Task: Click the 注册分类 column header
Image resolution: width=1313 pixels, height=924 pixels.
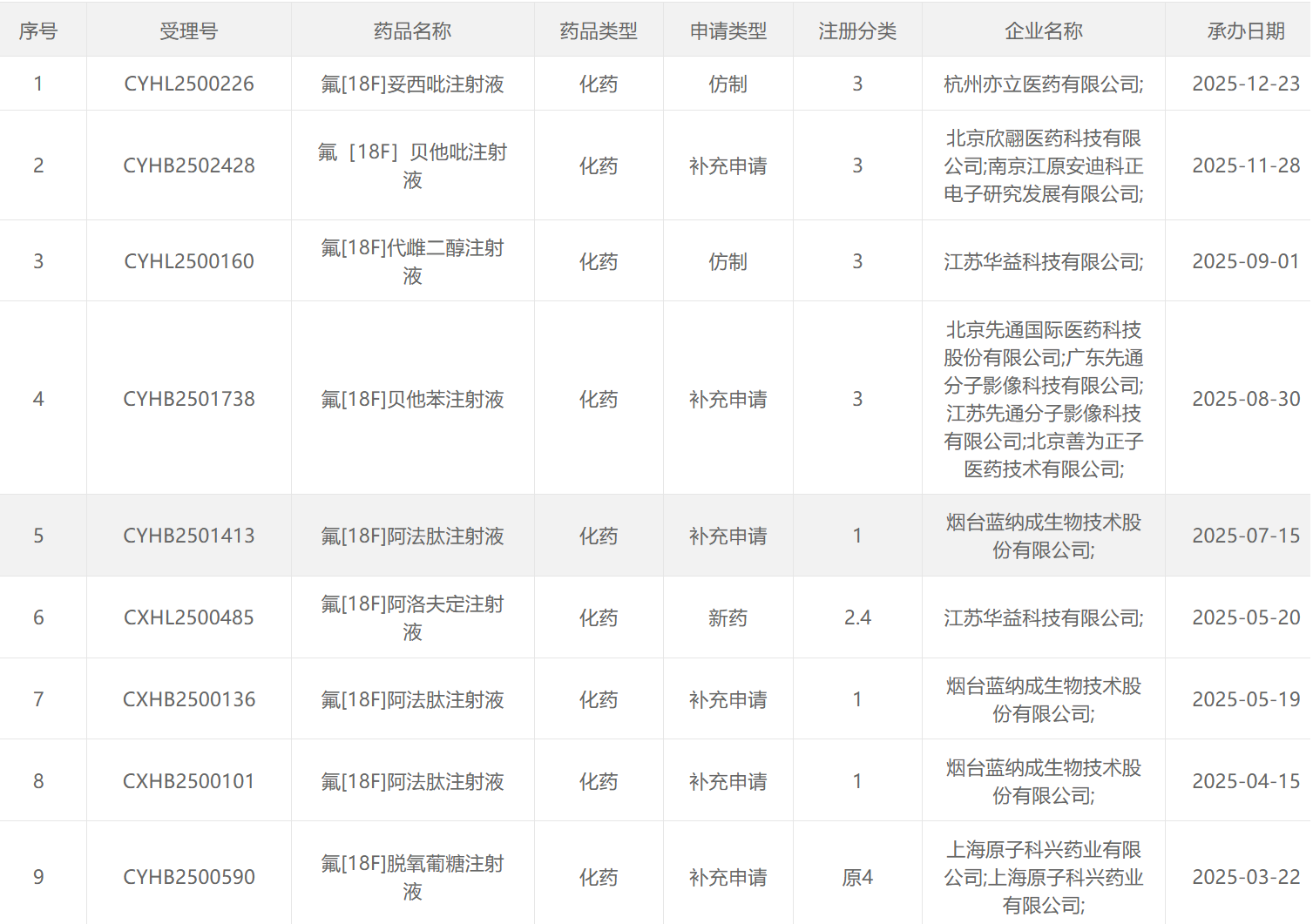Action: [857, 31]
